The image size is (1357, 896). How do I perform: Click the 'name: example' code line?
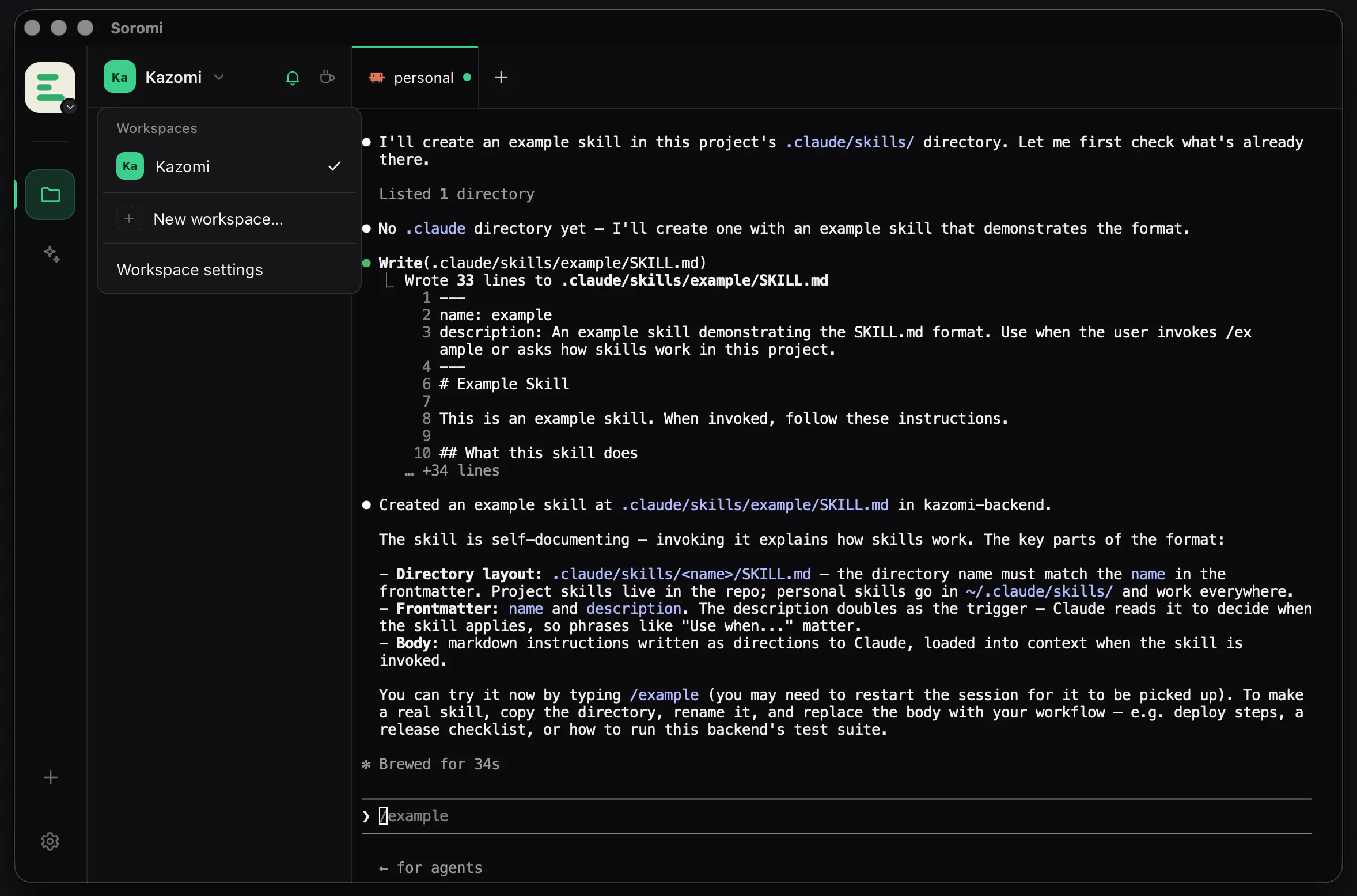[495, 315]
